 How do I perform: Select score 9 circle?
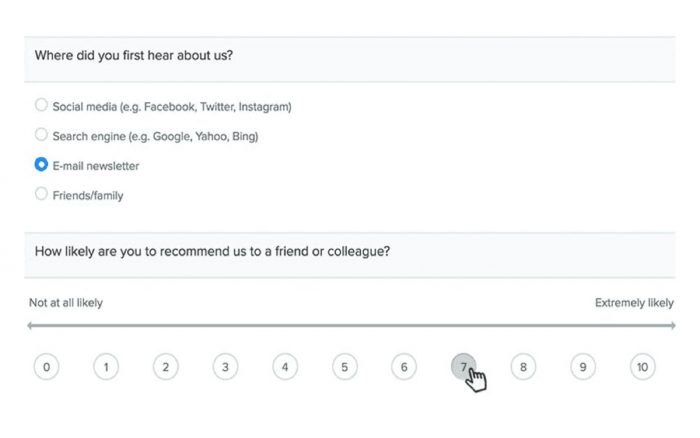click(x=583, y=367)
